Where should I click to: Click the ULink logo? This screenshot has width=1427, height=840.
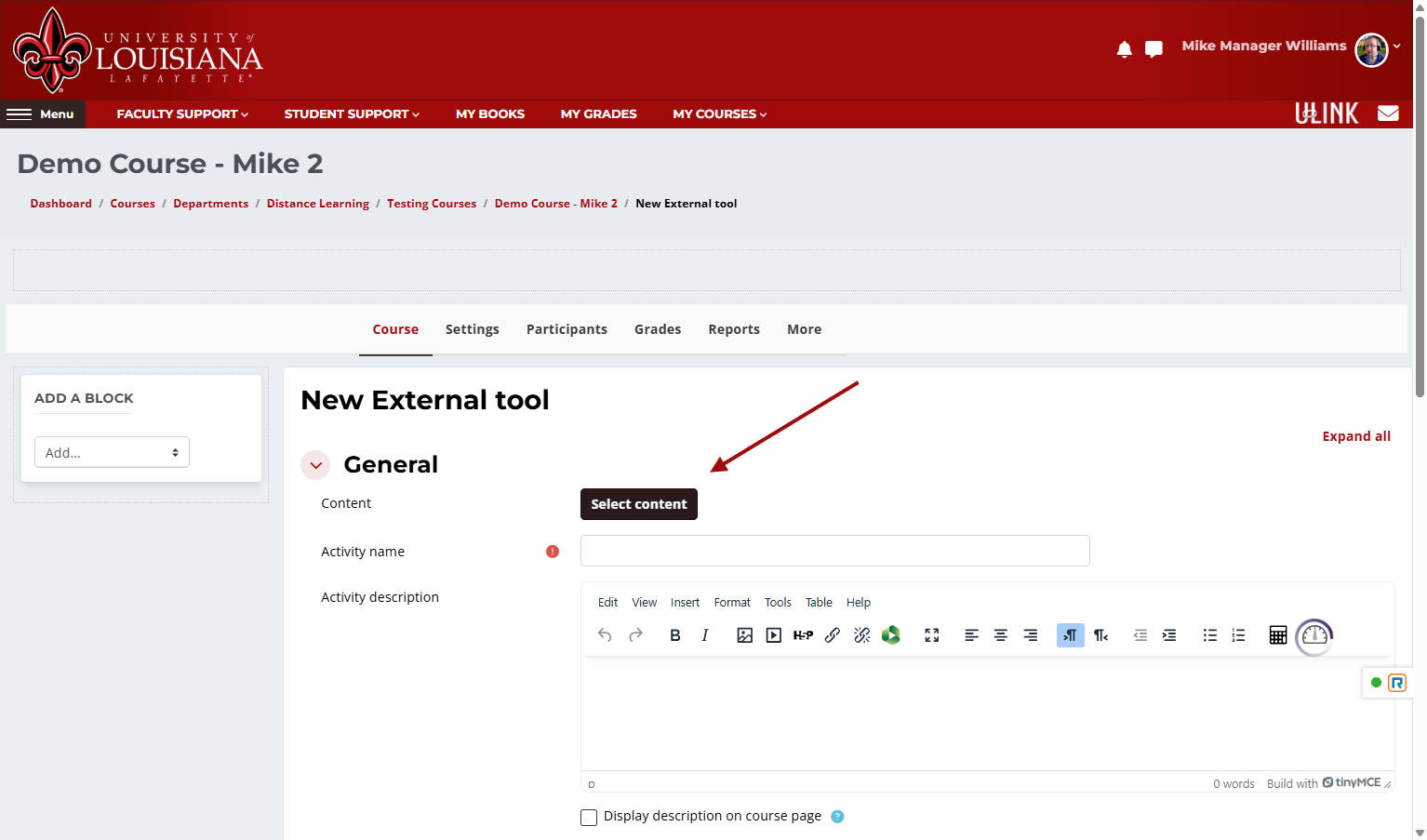tap(1327, 113)
